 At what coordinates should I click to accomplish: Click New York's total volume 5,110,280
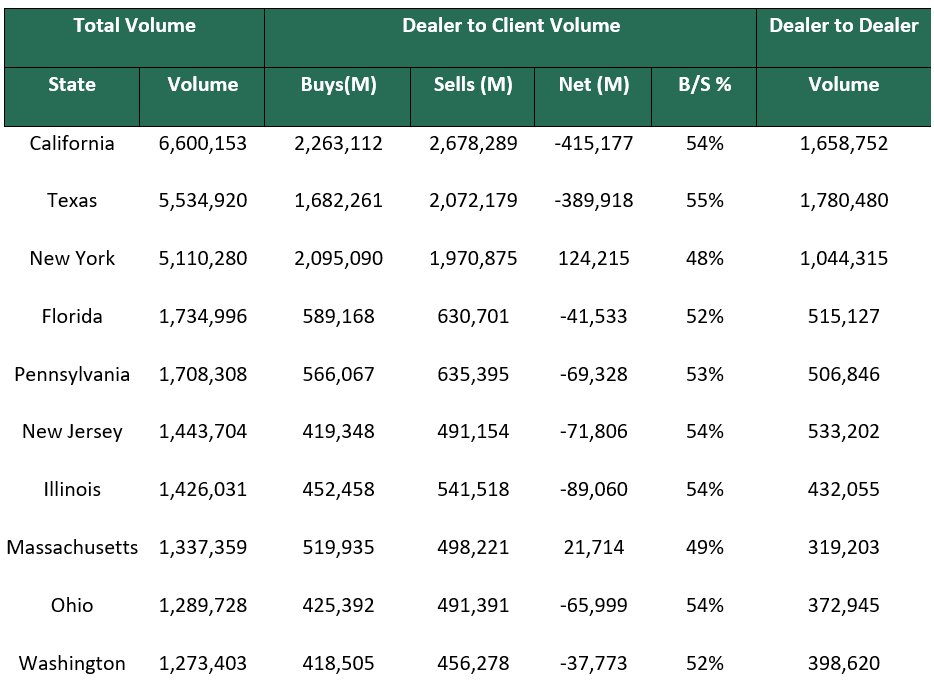(x=203, y=259)
